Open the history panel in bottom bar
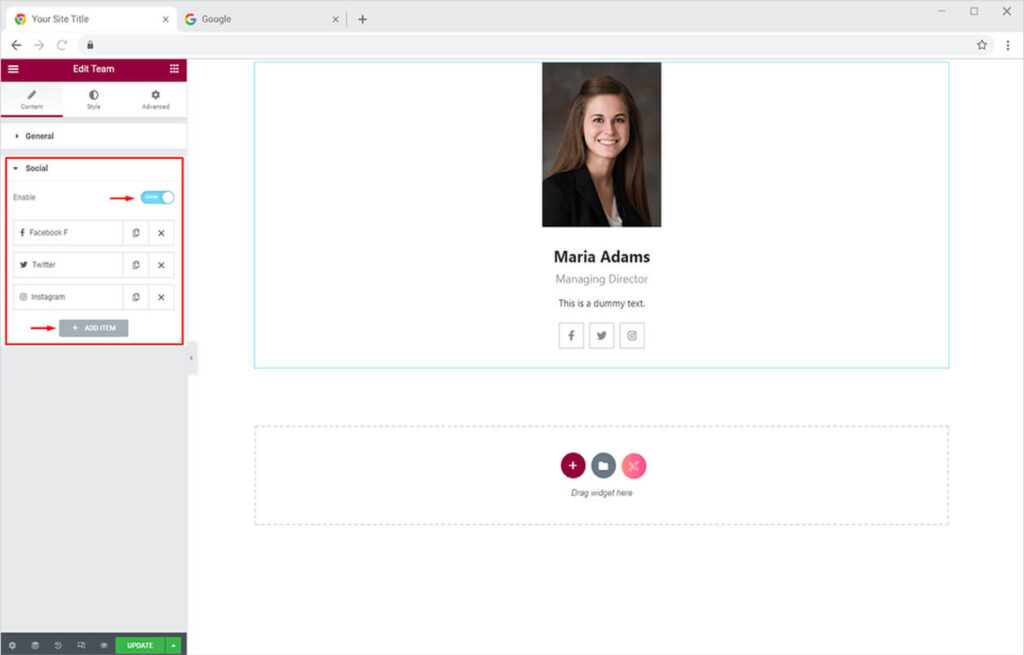Viewport: 1024px width, 655px height. coord(58,645)
